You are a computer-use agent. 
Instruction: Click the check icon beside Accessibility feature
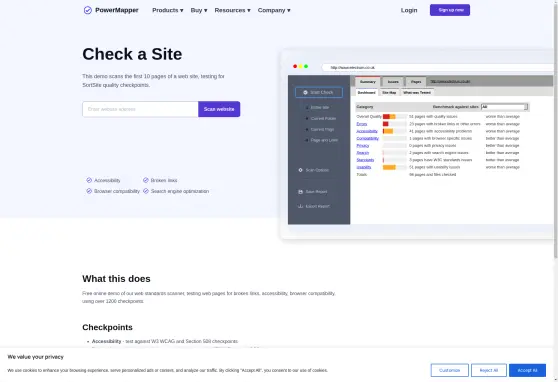click(89, 180)
